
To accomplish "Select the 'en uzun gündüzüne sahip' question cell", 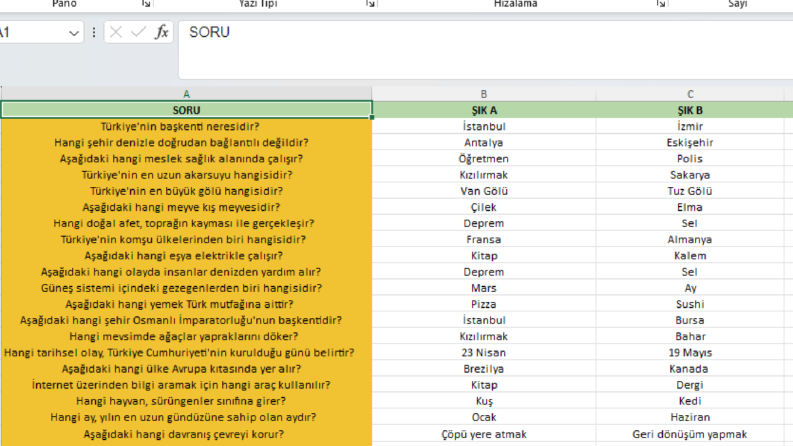I will coord(187,417).
